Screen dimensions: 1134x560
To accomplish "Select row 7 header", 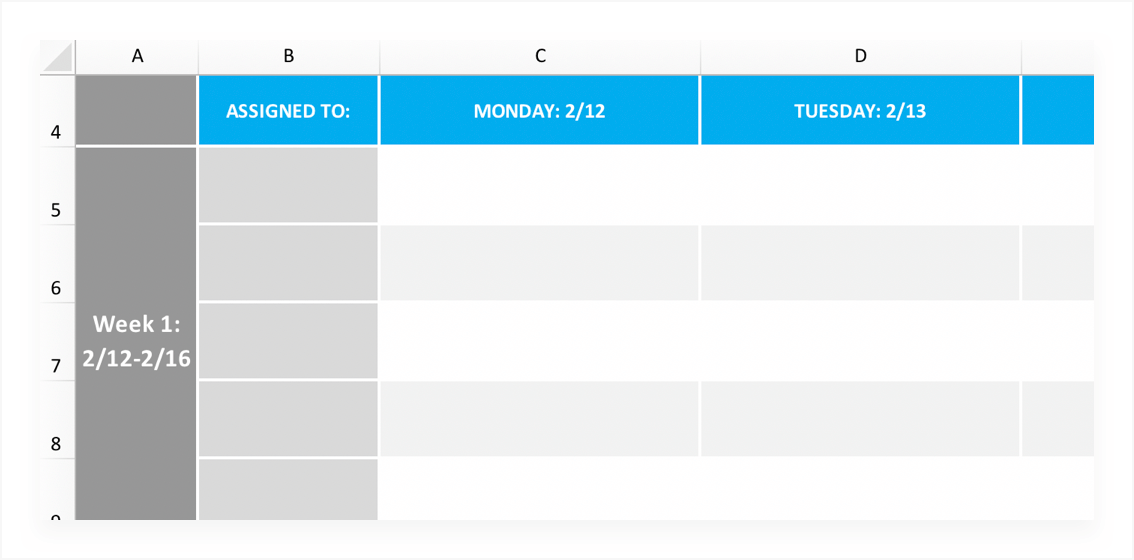I will [57, 365].
